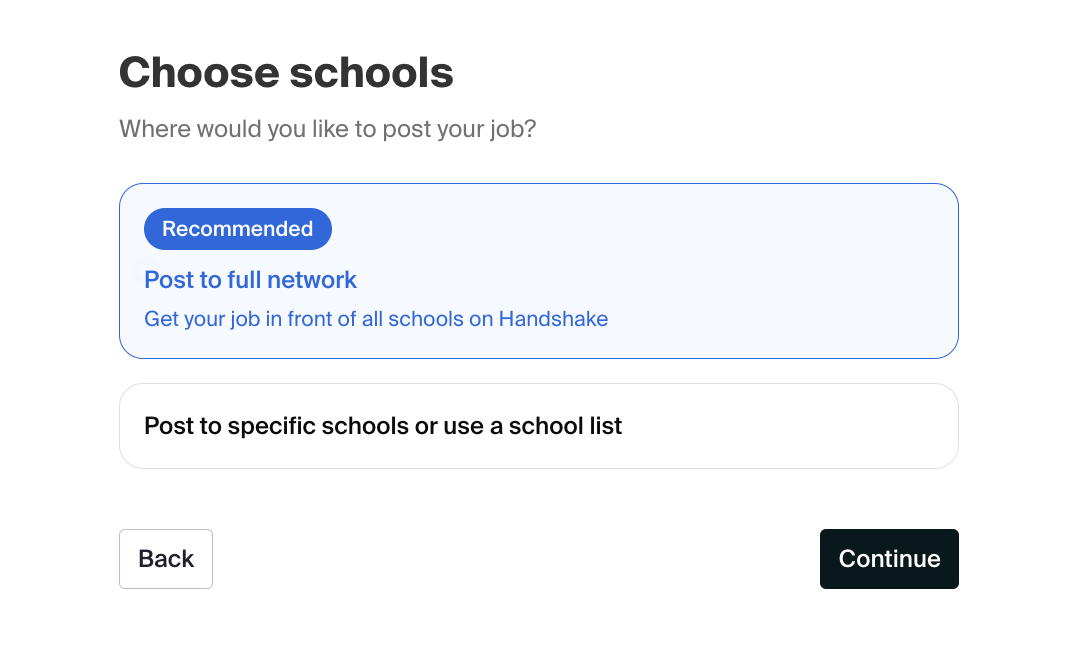Click the 'Choose schools' heading
The image size is (1082, 662).
[286, 73]
